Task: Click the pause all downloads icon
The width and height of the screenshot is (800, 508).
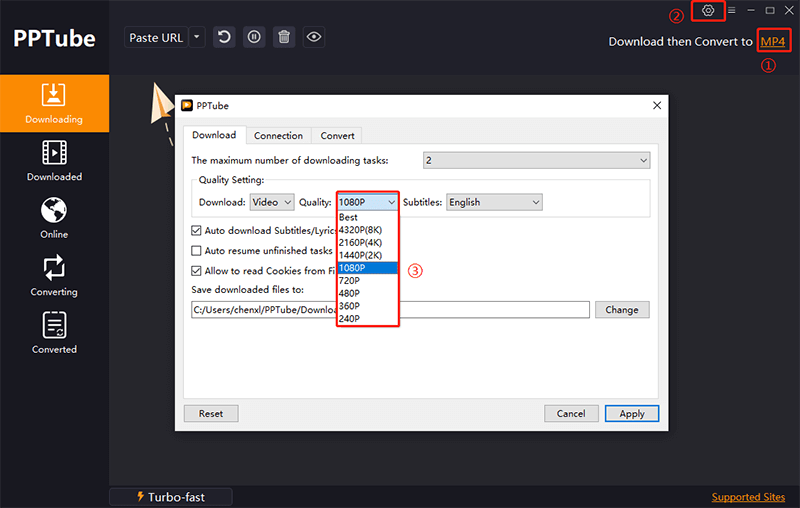Action: [x=254, y=37]
